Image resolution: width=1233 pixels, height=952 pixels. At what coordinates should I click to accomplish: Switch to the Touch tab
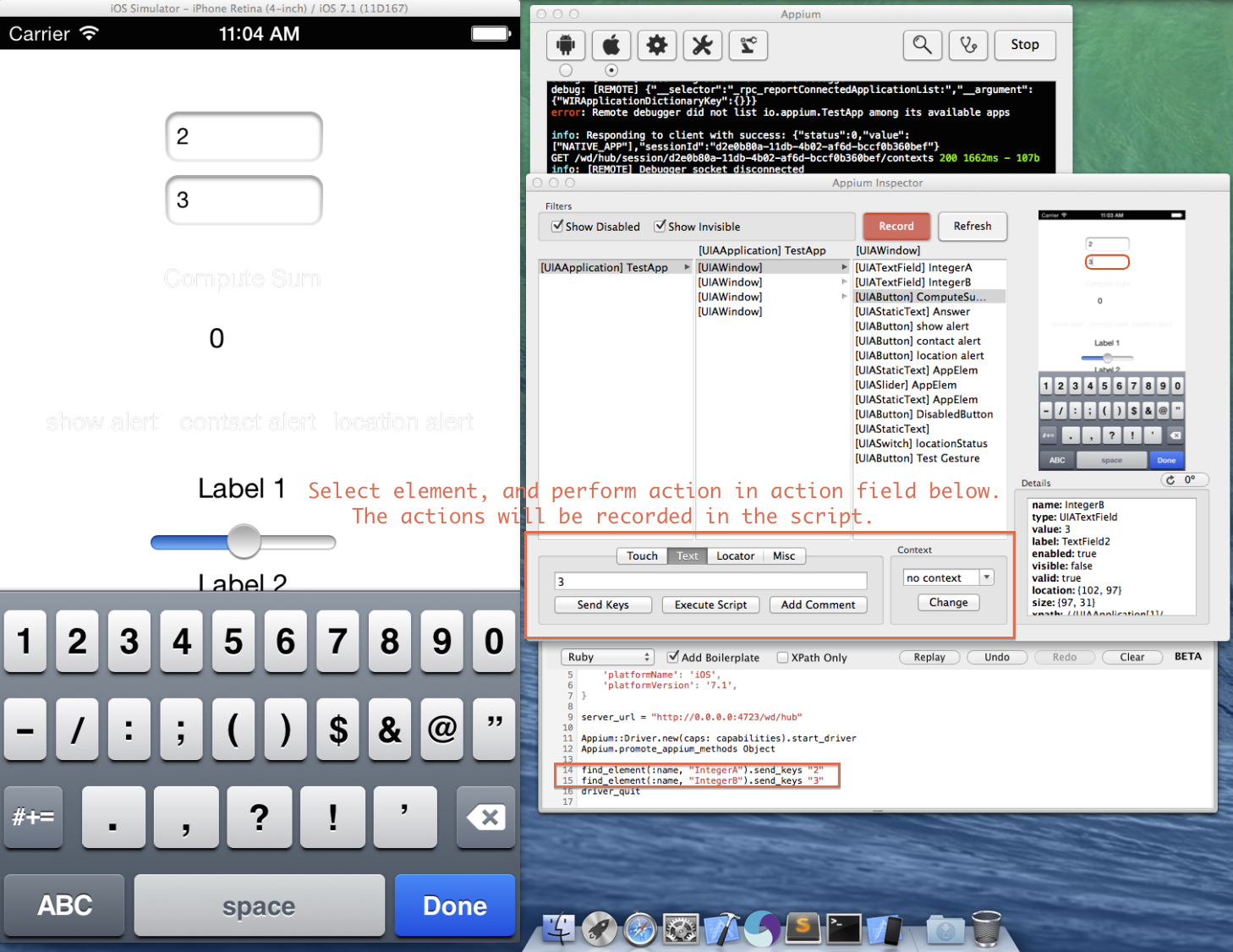click(642, 555)
